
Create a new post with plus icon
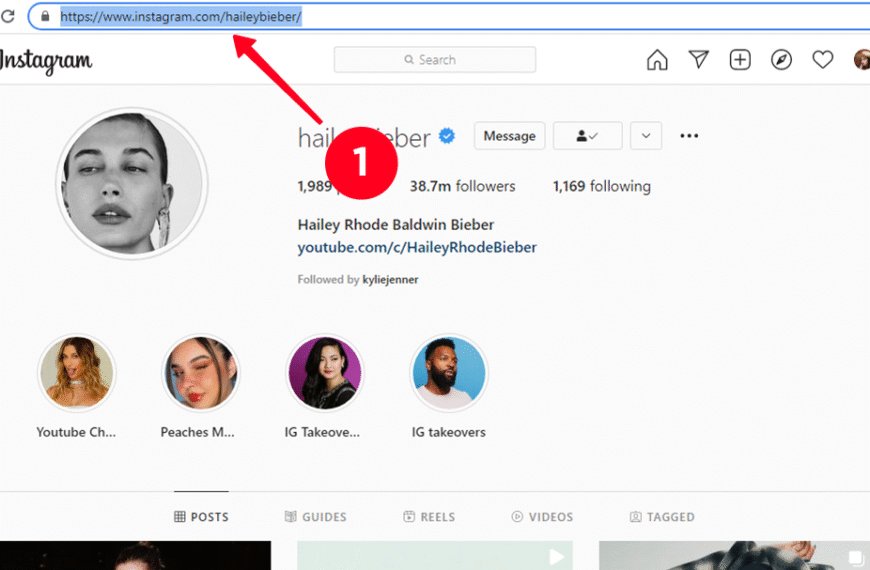(x=740, y=59)
